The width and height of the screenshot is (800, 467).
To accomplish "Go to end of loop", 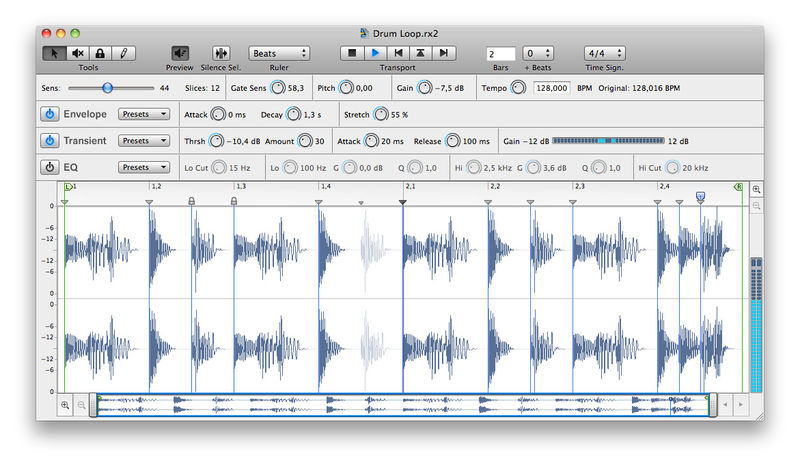I will (444, 53).
